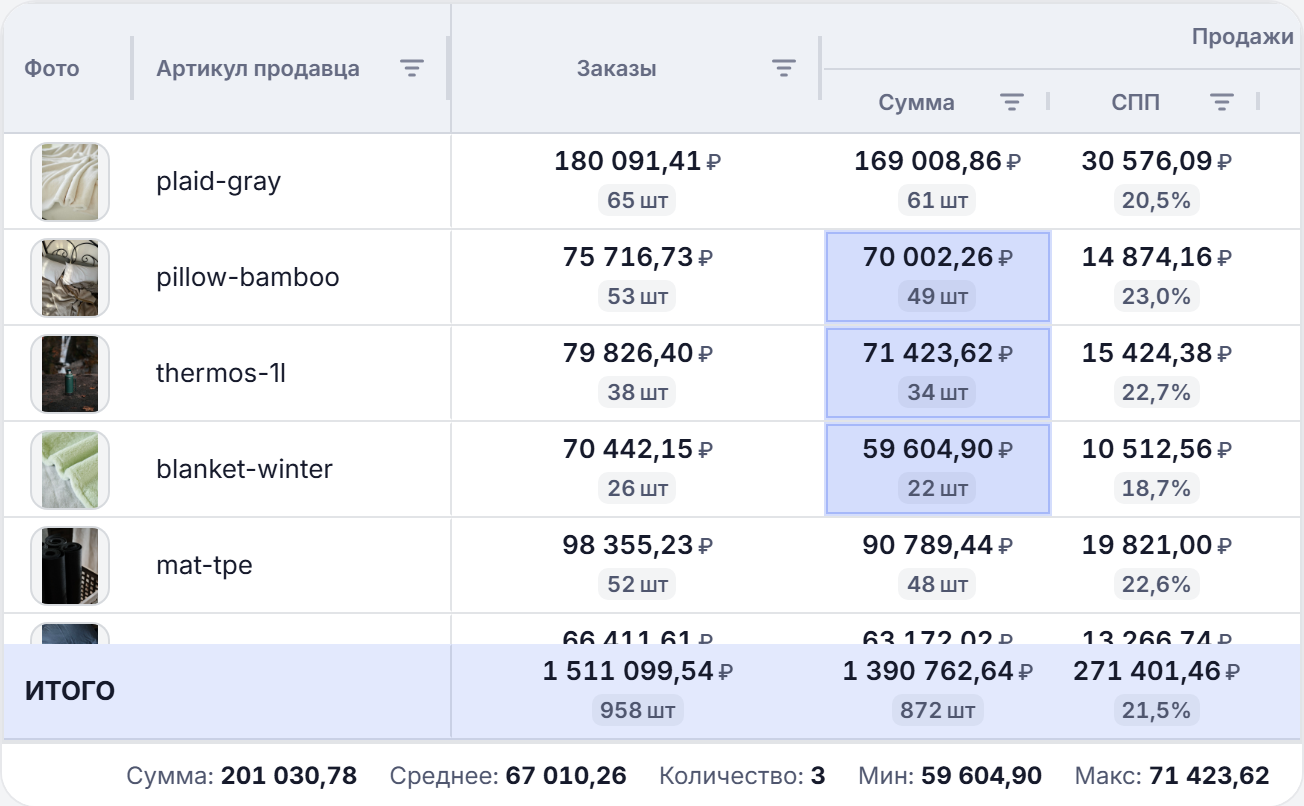Select orders cell 75 716,73 ₽
Screen dimensions: 1304x806
point(637,277)
